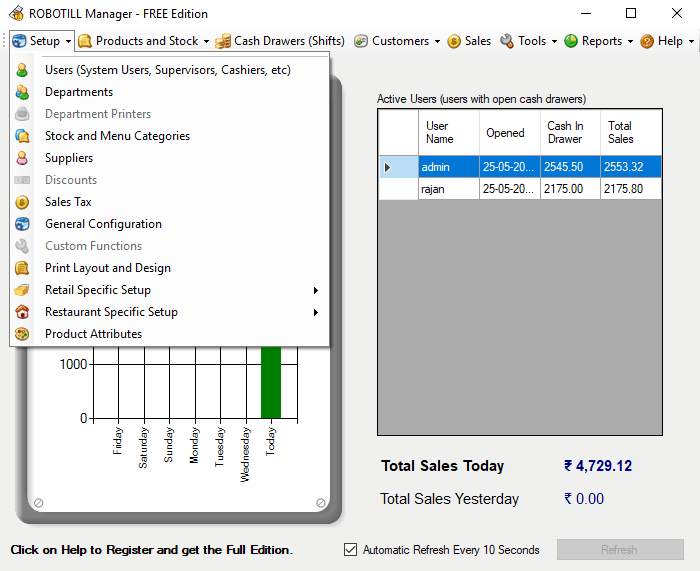Click the Help question mark icon
700x571 pixels.
tap(647, 41)
